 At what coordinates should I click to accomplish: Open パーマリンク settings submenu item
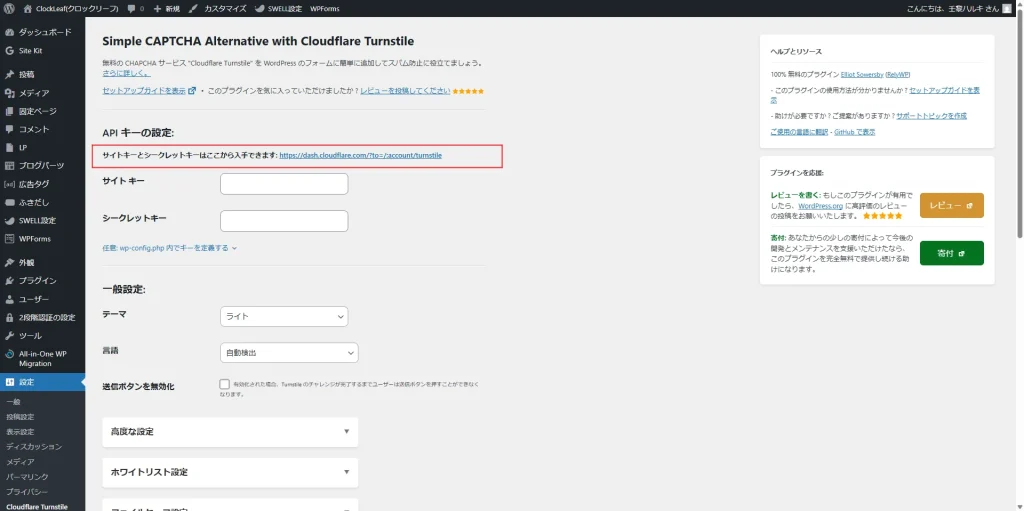(x=27, y=477)
